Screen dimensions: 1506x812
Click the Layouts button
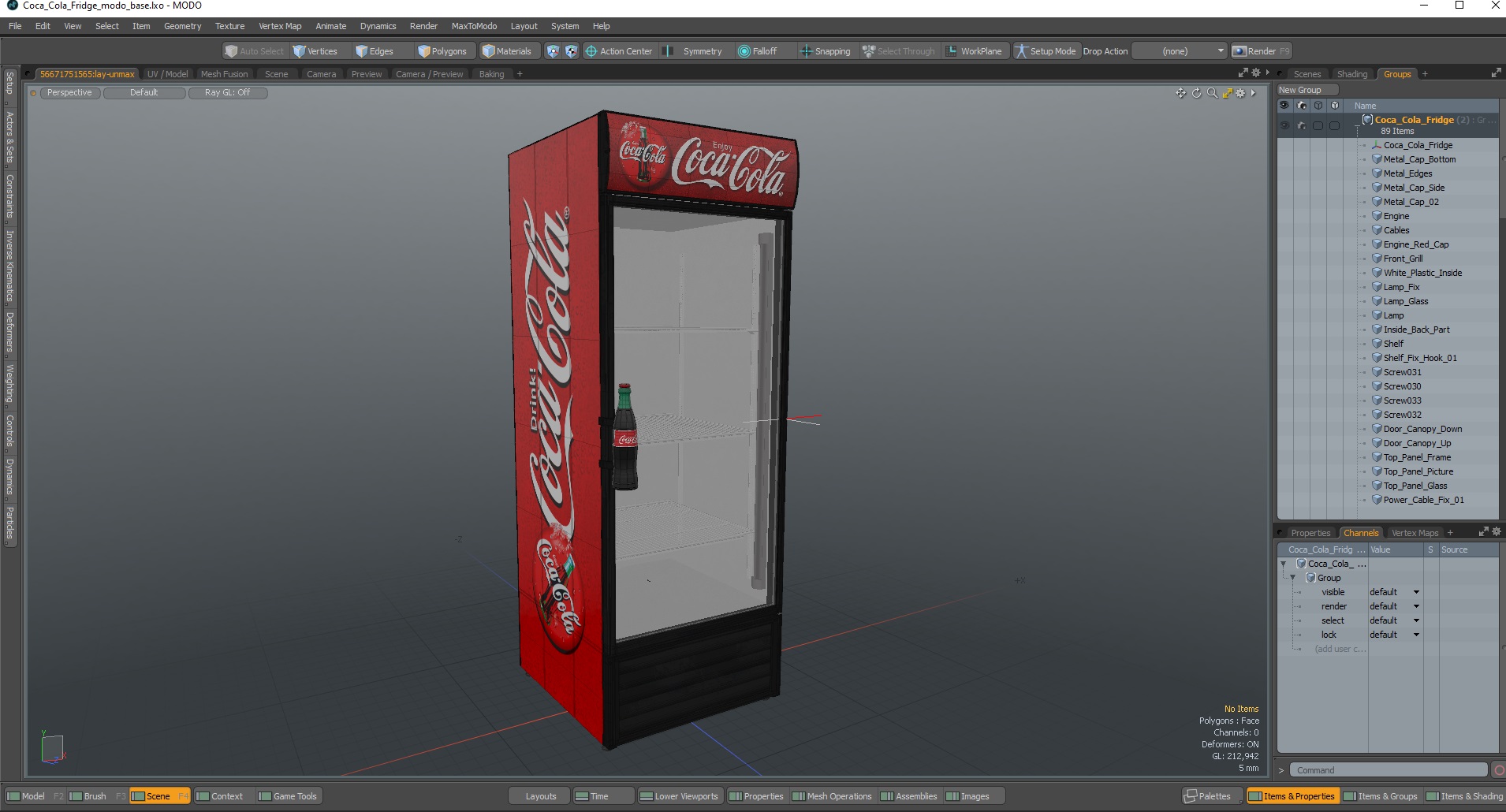point(541,796)
